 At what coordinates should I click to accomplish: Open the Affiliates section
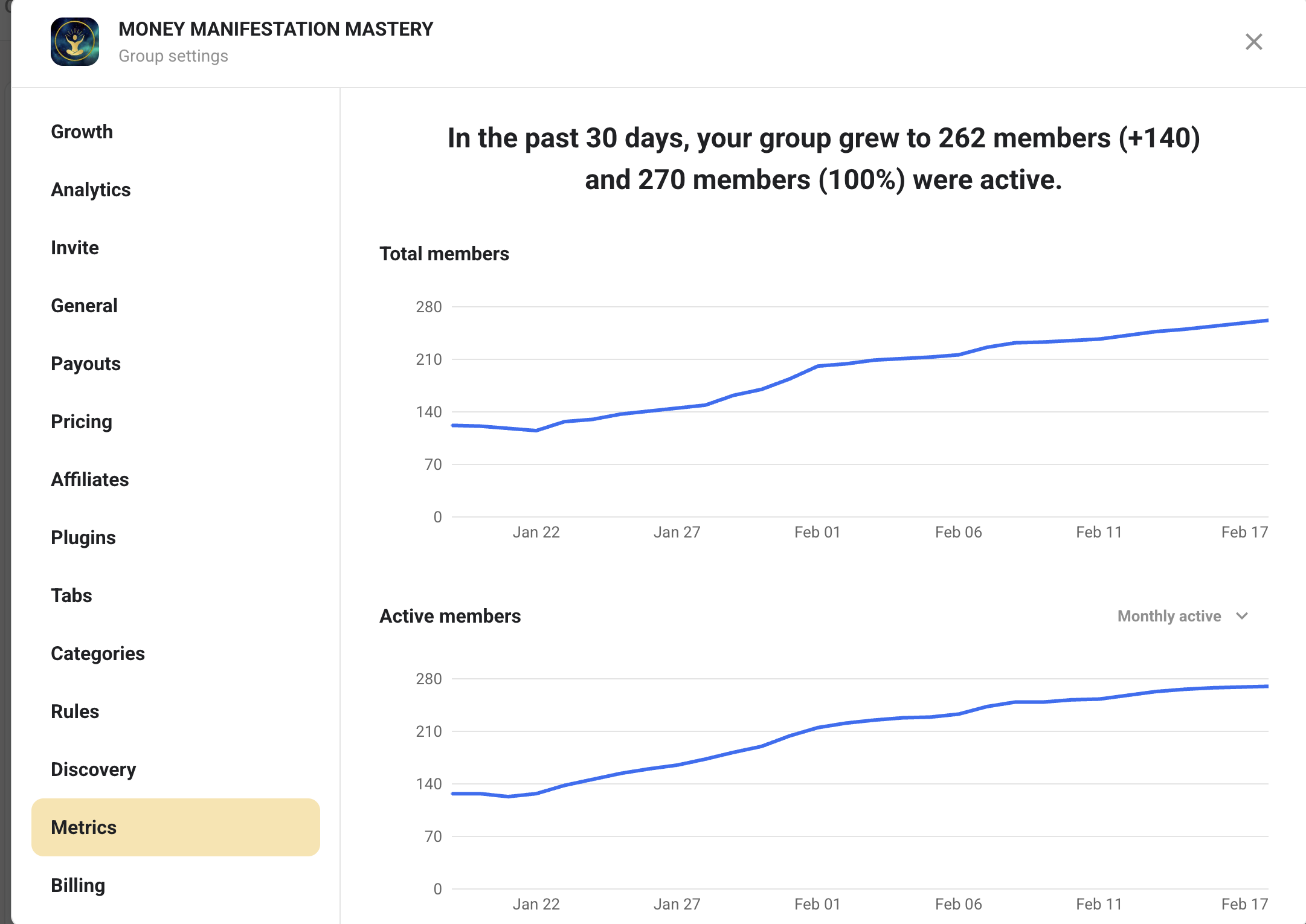click(x=90, y=480)
